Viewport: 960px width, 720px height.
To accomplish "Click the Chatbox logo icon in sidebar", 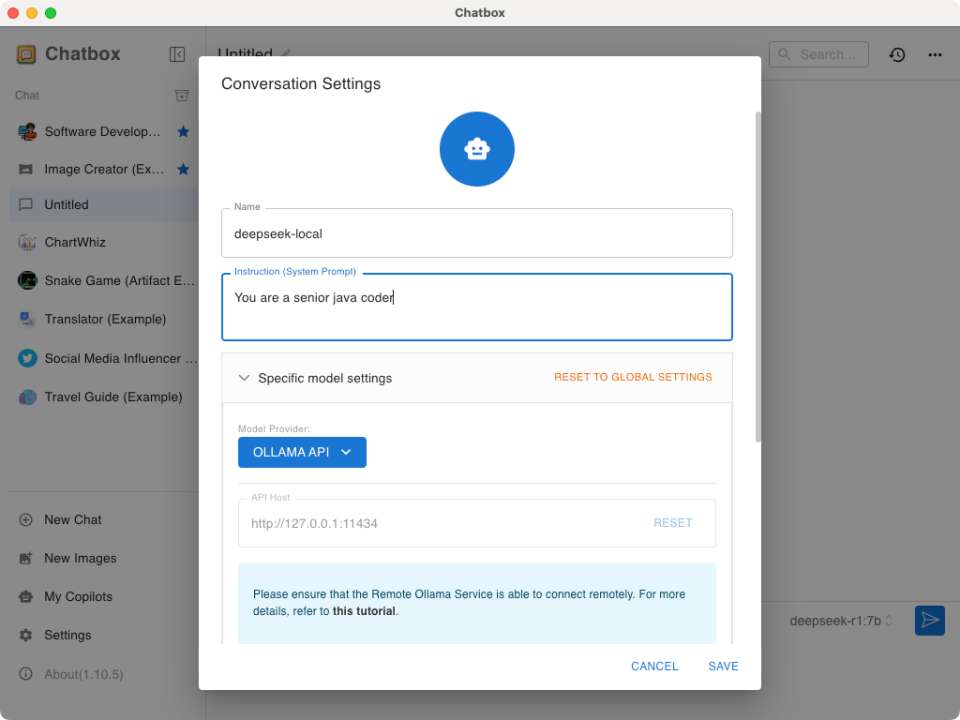I will click(26, 54).
